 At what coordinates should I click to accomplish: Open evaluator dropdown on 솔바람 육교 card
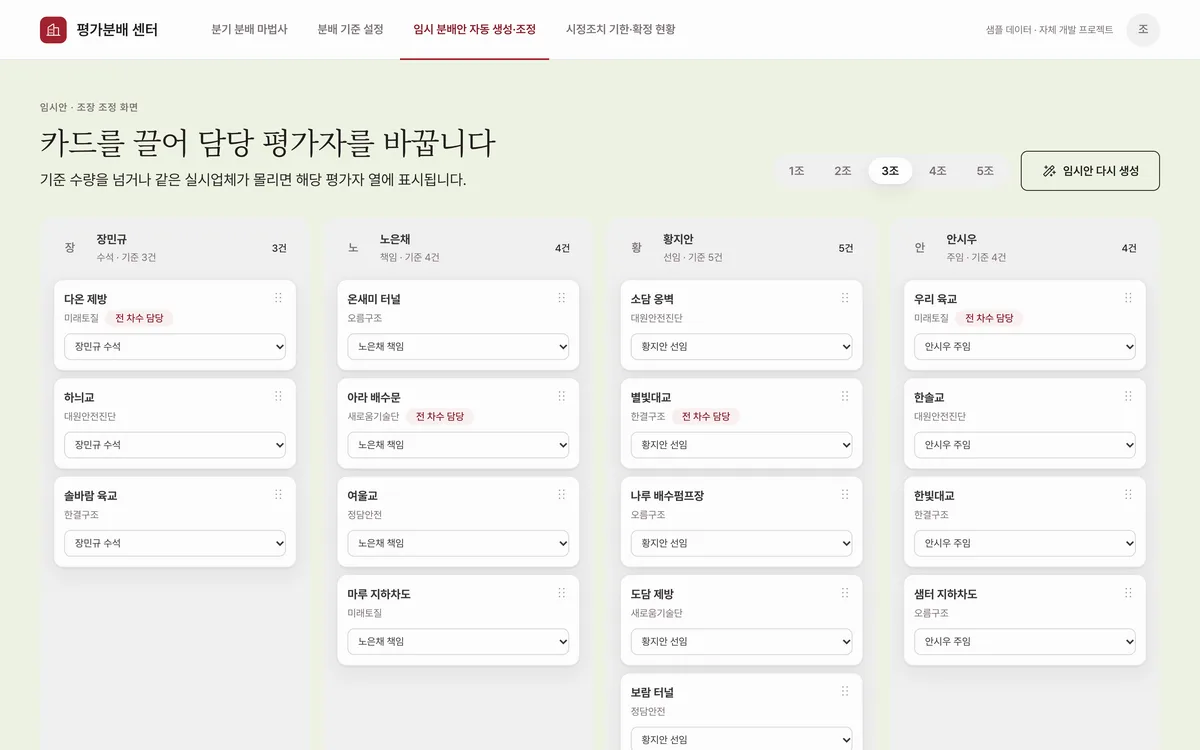click(175, 544)
